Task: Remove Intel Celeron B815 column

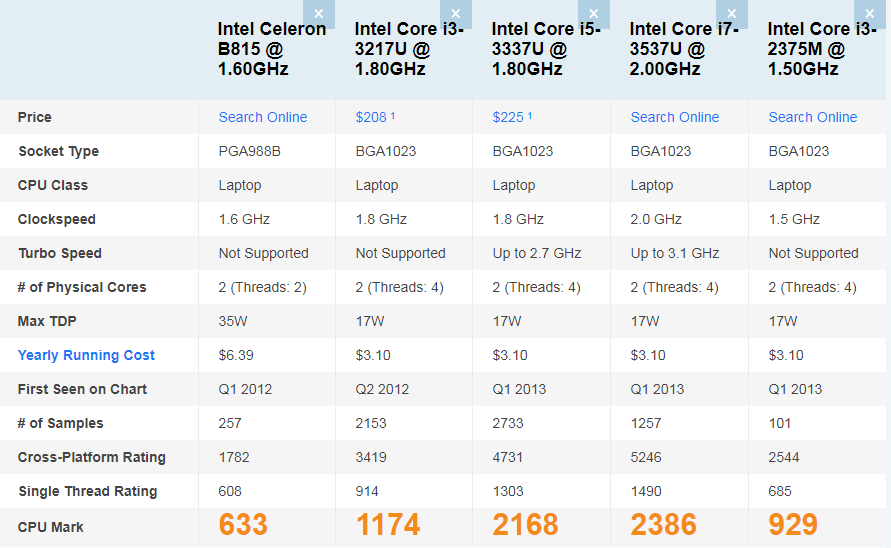Action: (318, 13)
